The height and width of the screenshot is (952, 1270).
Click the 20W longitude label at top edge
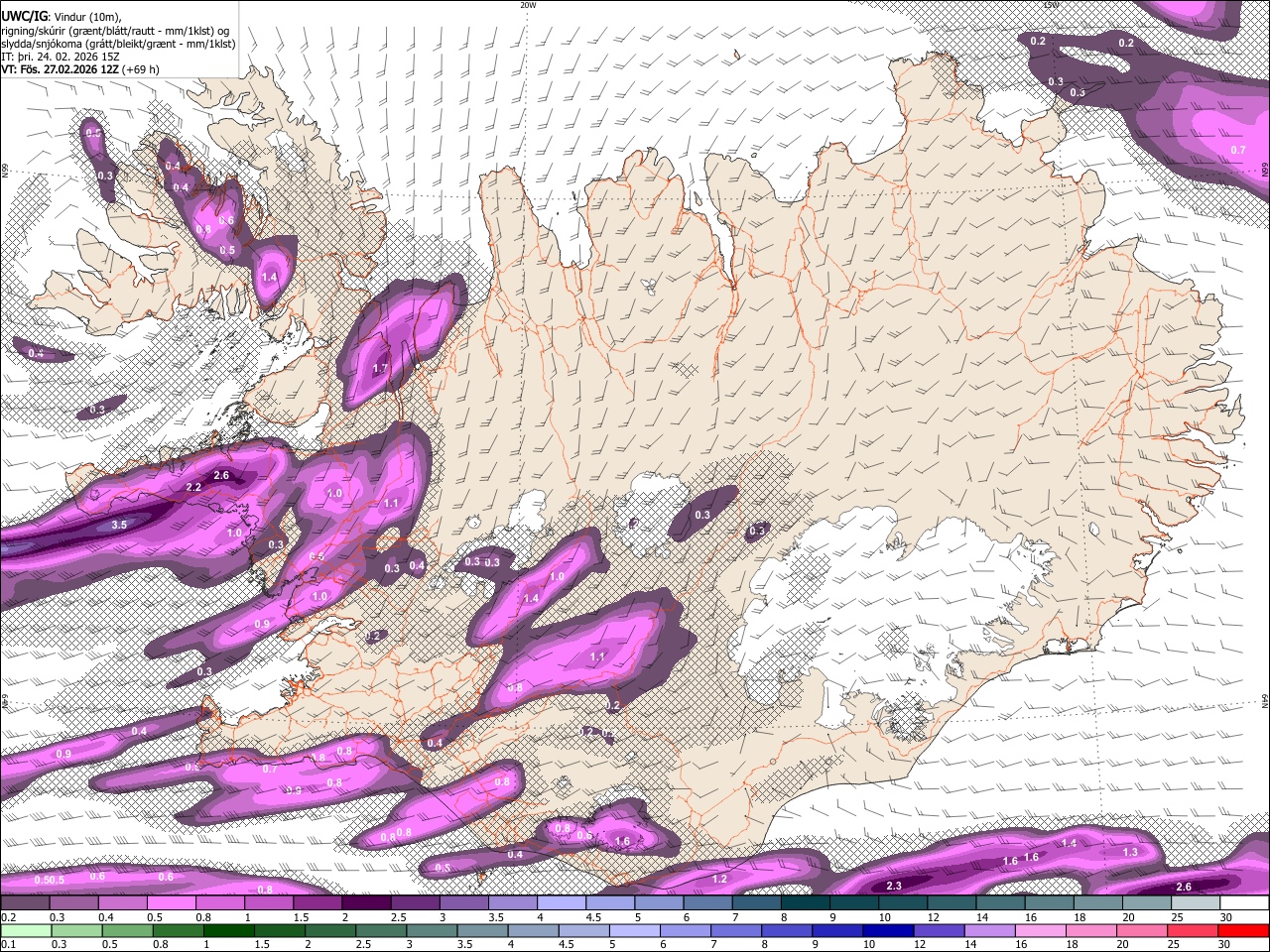pyautogui.click(x=529, y=5)
